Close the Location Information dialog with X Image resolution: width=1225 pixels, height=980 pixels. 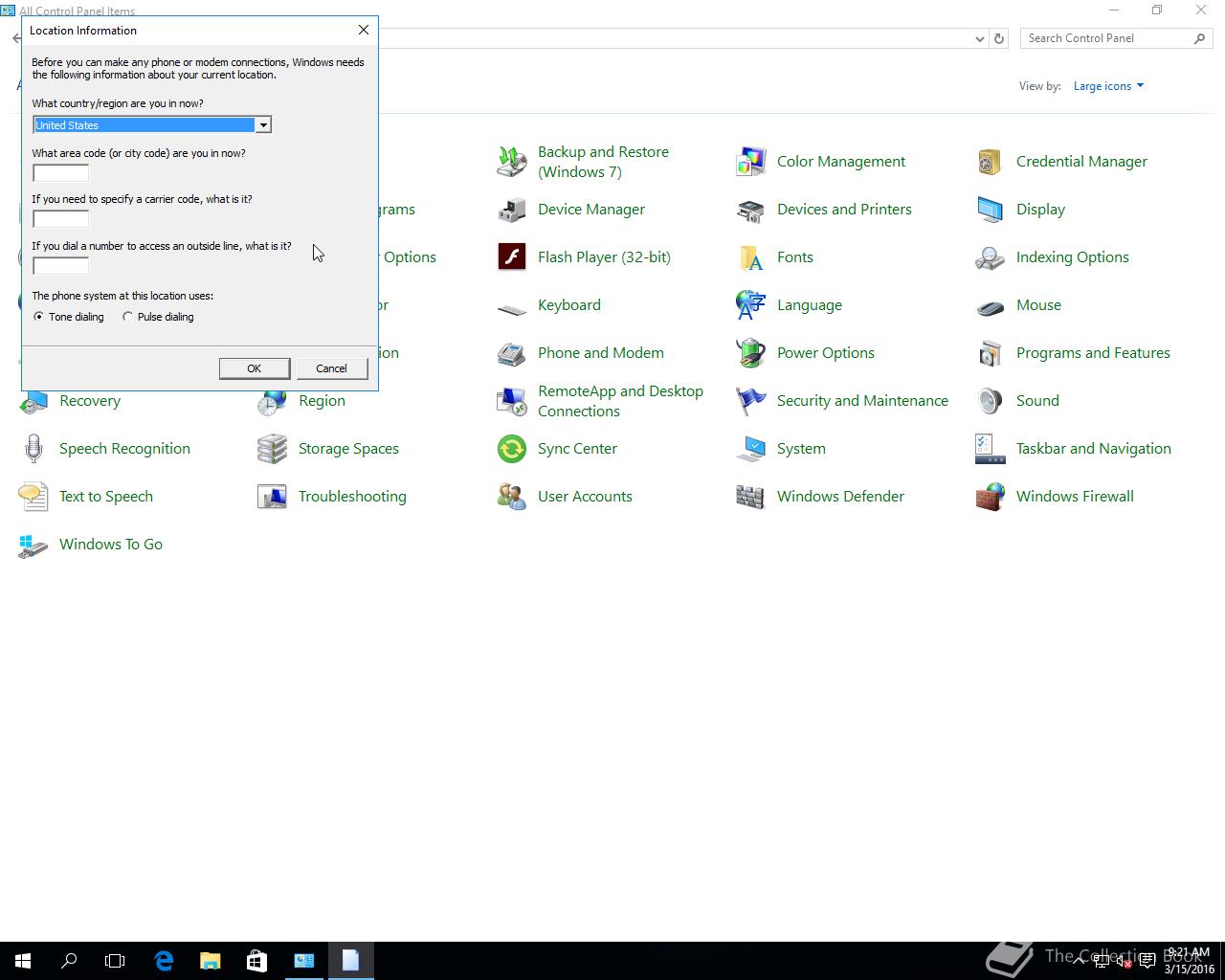click(364, 31)
